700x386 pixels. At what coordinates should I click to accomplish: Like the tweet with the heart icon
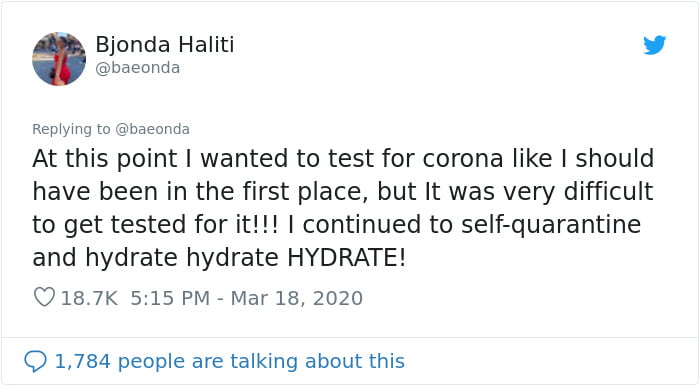pyautogui.click(x=44, y=297)
